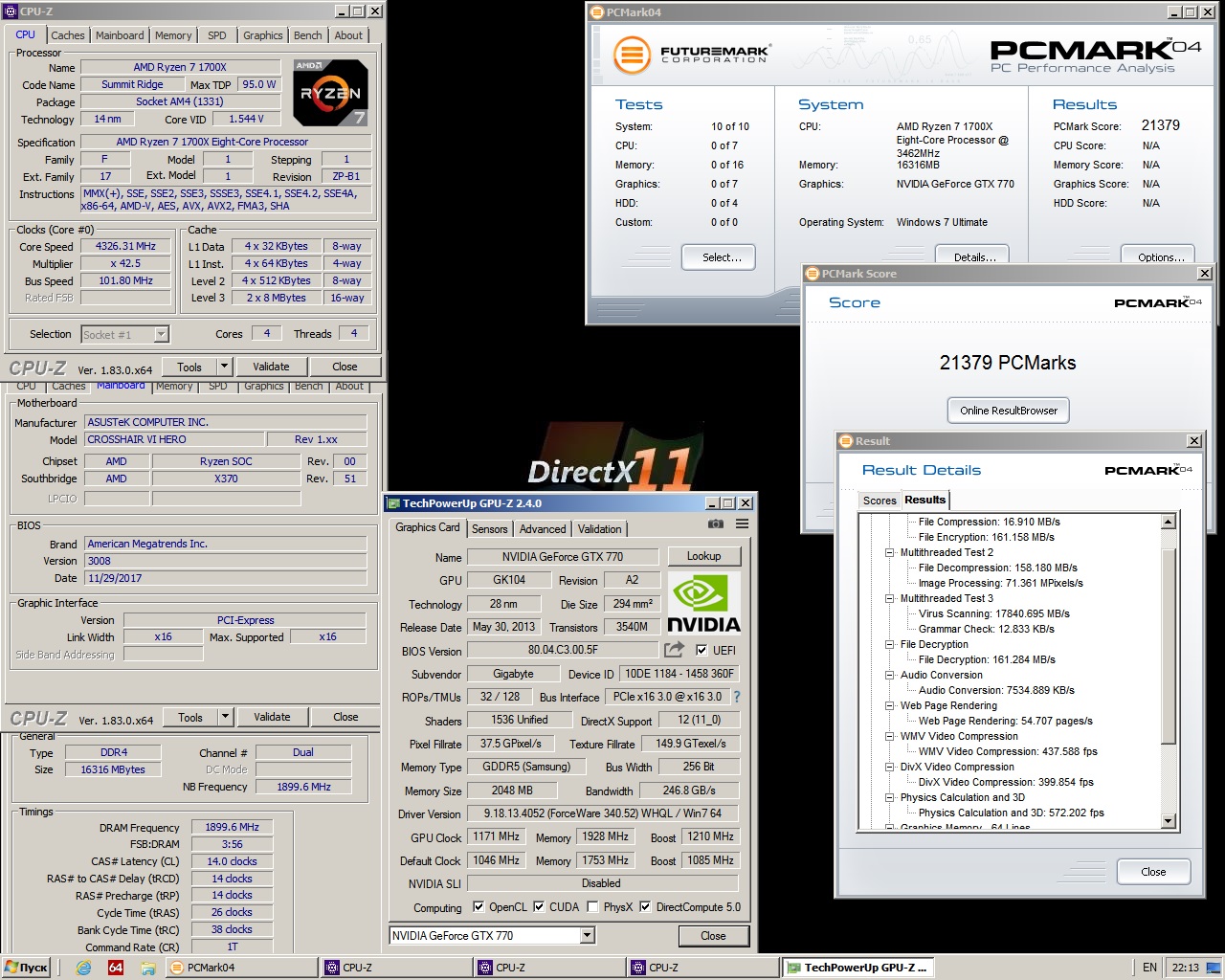Switch to the PCMark04 taskbar item

[x=240, y=968]
